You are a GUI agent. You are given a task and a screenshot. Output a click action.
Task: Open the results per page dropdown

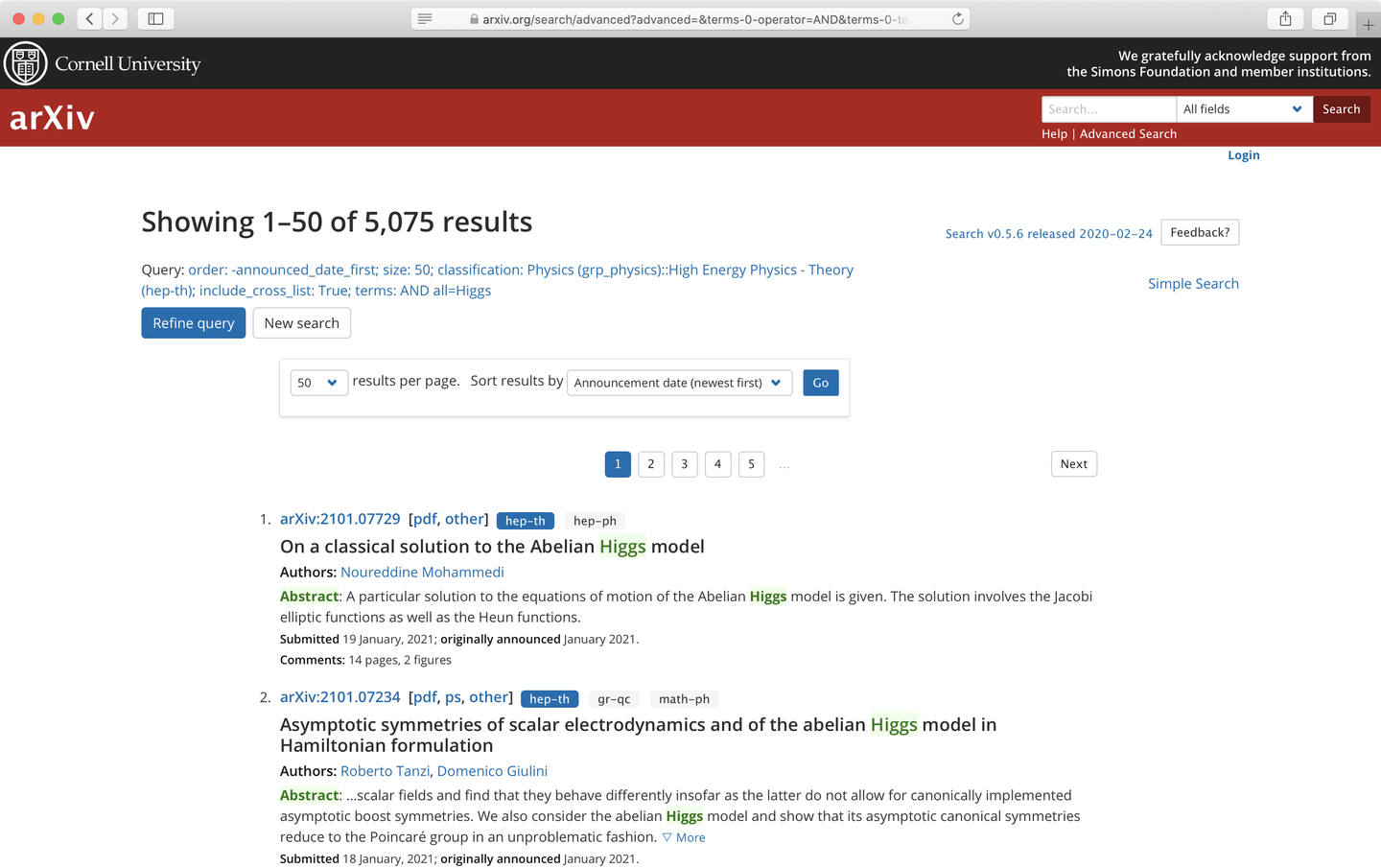[x=318, y=383]
